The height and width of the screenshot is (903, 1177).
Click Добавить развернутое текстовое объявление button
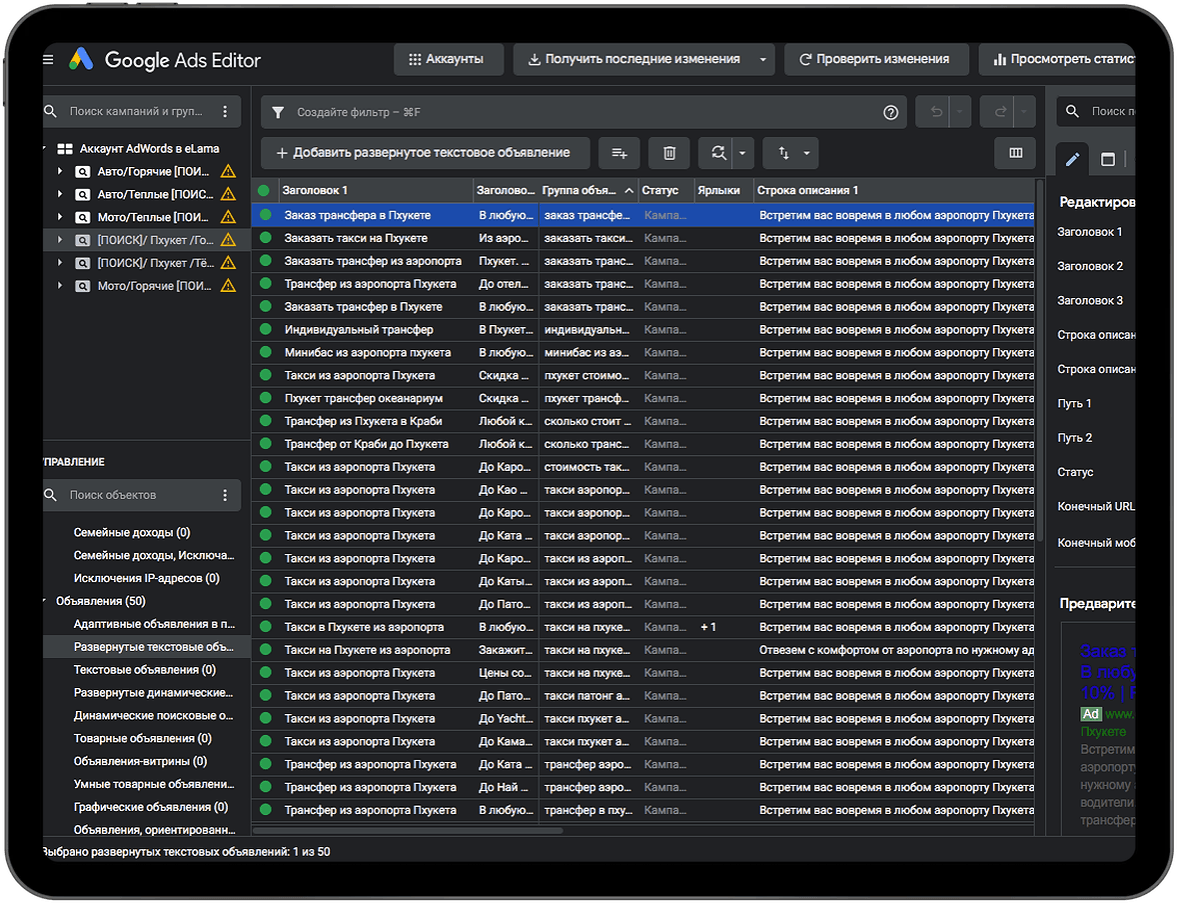point(424,153)
